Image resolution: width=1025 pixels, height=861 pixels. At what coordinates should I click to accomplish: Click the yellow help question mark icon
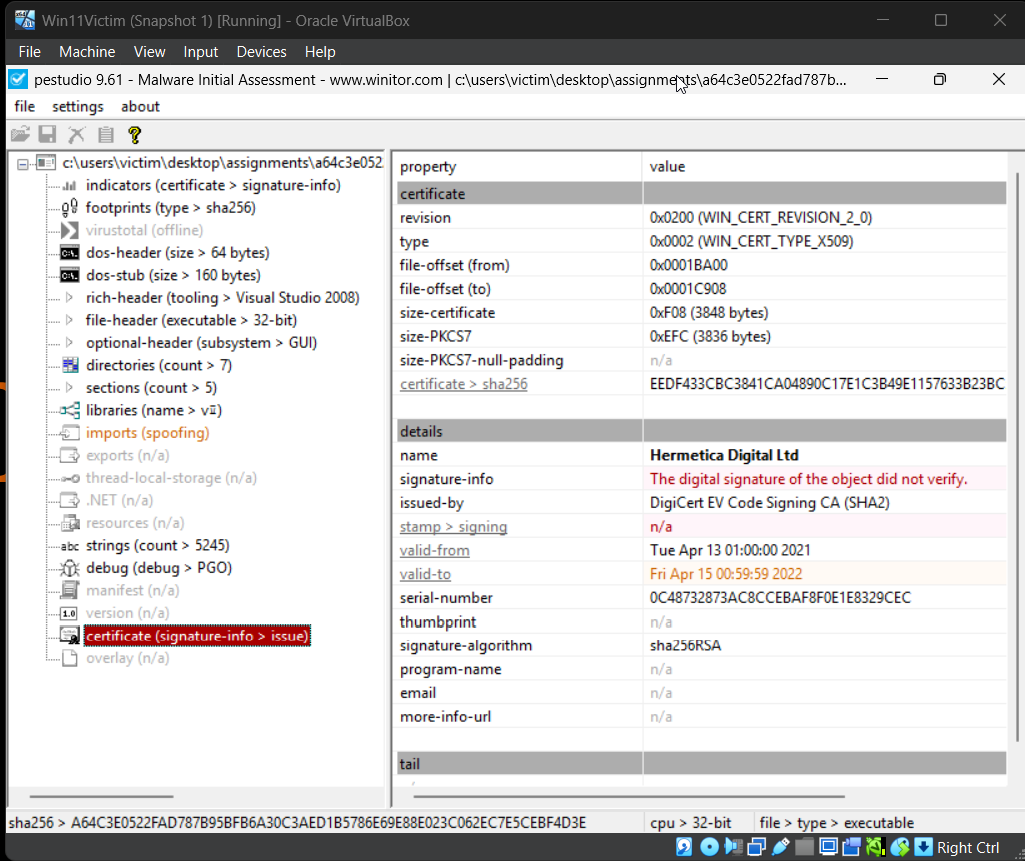point(134,134)
